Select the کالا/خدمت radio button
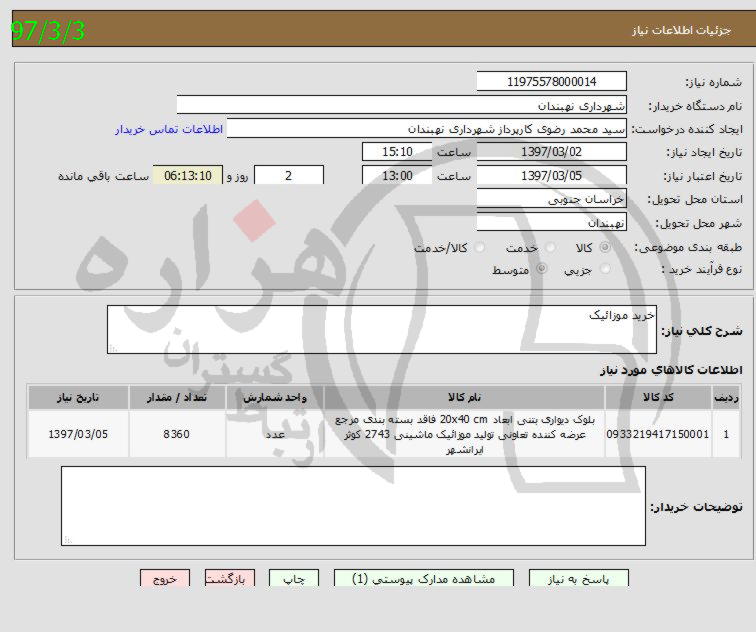 point(480,248)
